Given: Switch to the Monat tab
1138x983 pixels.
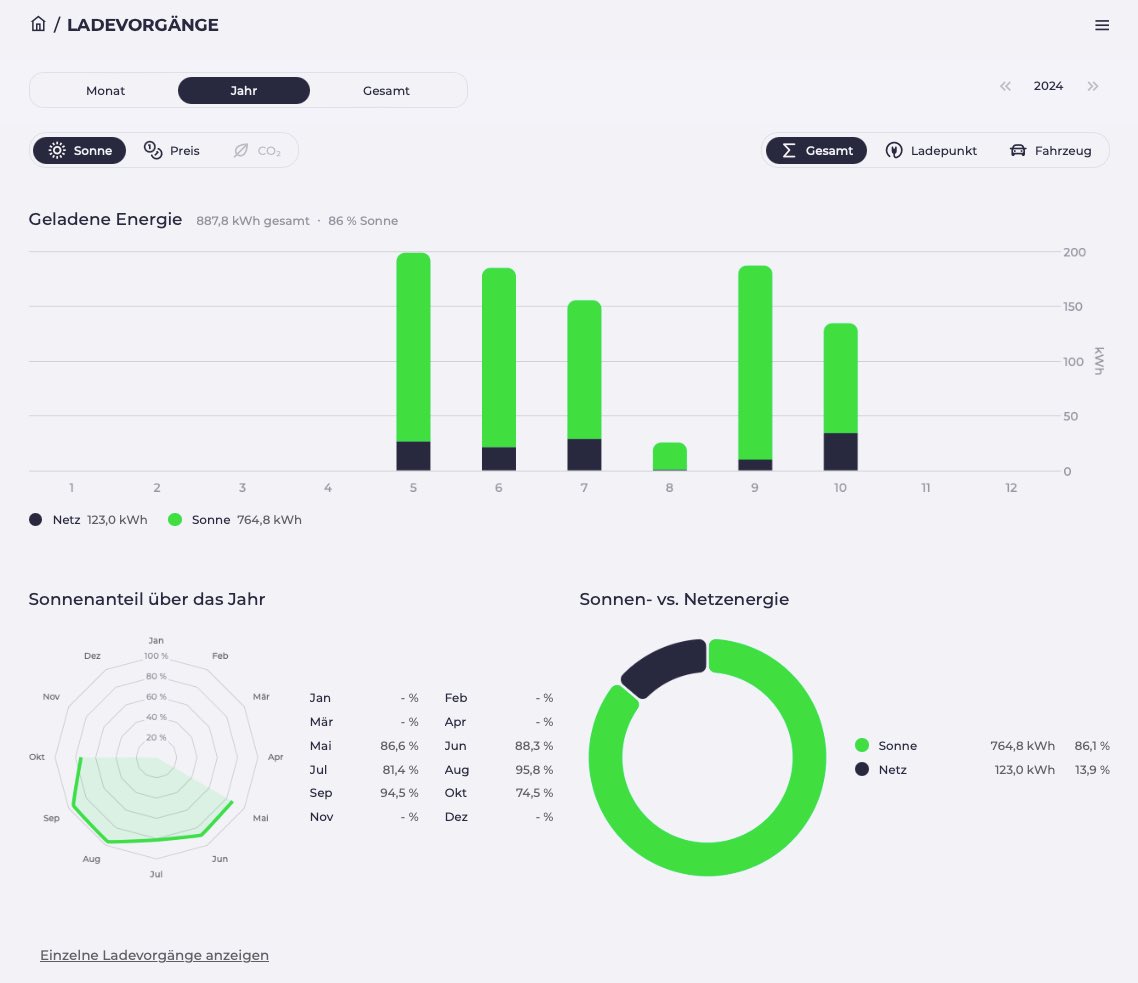Looking at the screenshot, I should tap(105, 91).
